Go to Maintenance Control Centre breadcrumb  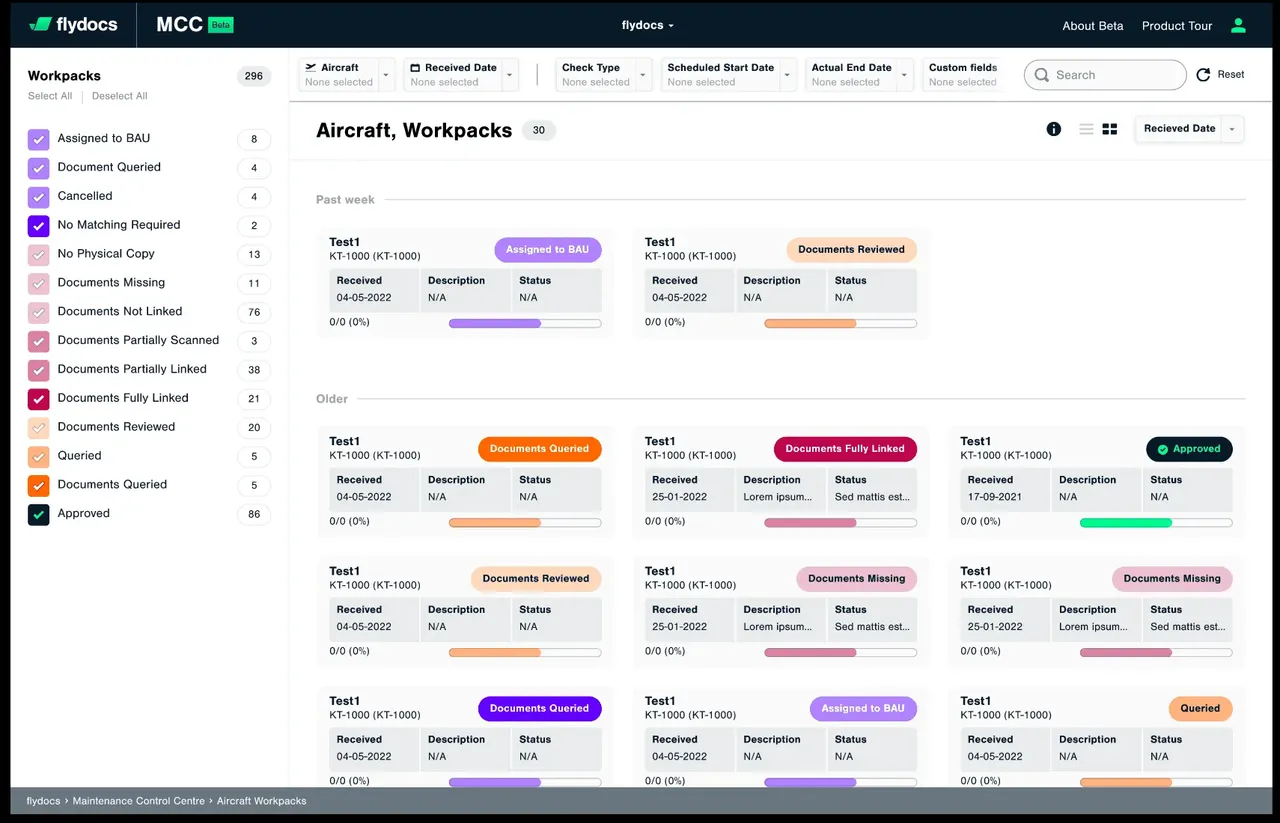[139, 801]
